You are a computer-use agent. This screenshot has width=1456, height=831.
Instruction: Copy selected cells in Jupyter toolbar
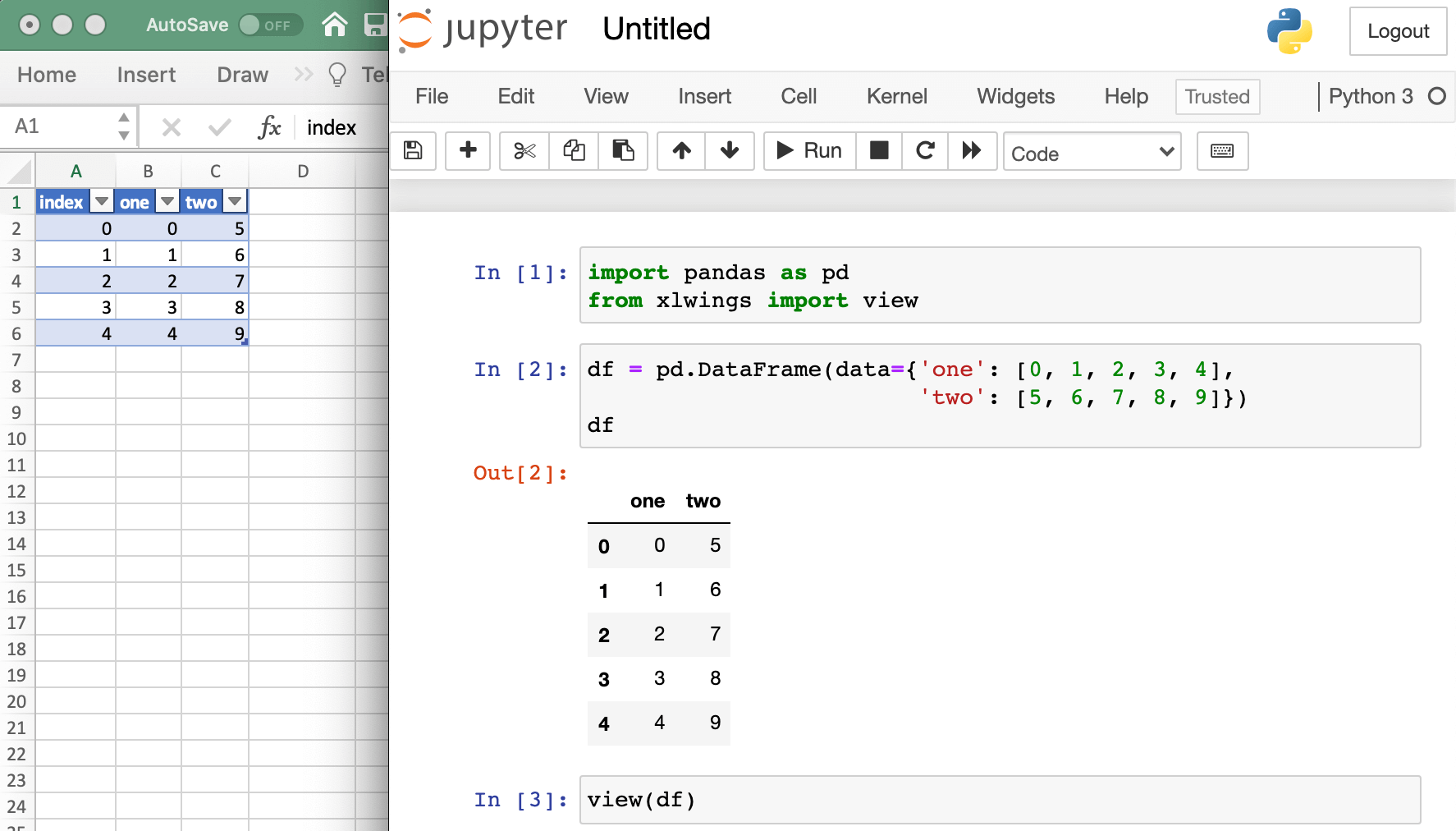pos(574,151)
